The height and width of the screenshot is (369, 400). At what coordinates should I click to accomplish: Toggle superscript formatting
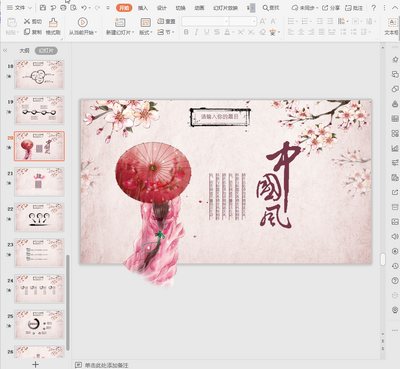(x=240, y=32)
